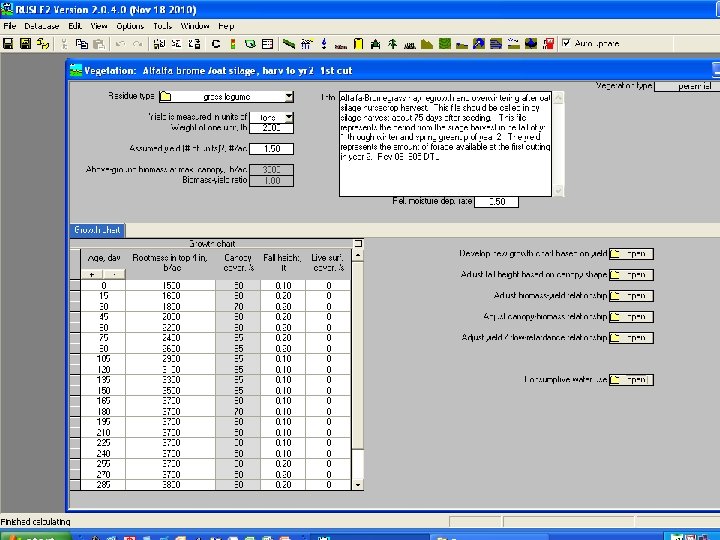Click folder icon beside Residue type

click(x=165, y=96)
